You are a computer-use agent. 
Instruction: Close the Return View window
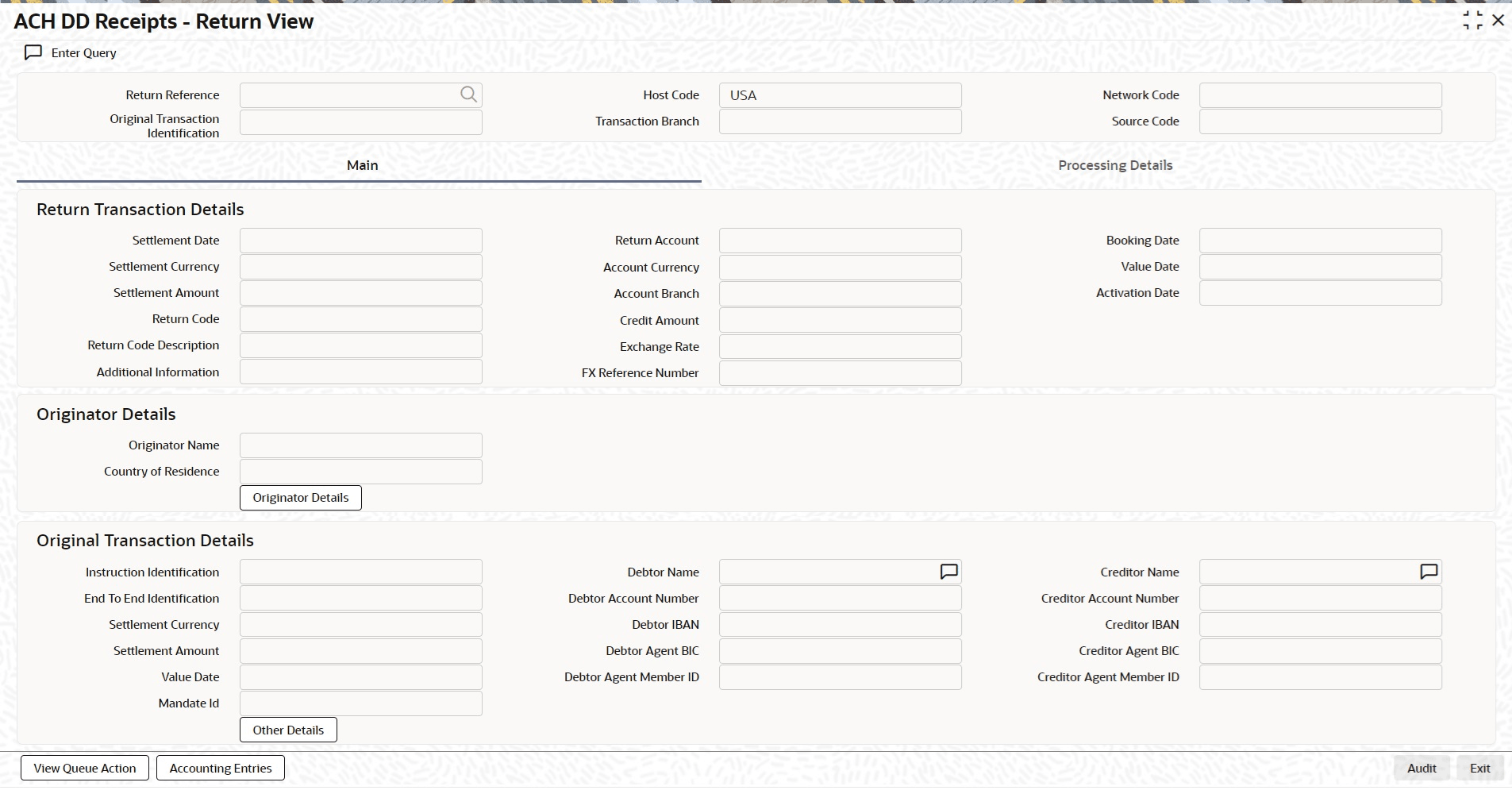click(1499, 21)
